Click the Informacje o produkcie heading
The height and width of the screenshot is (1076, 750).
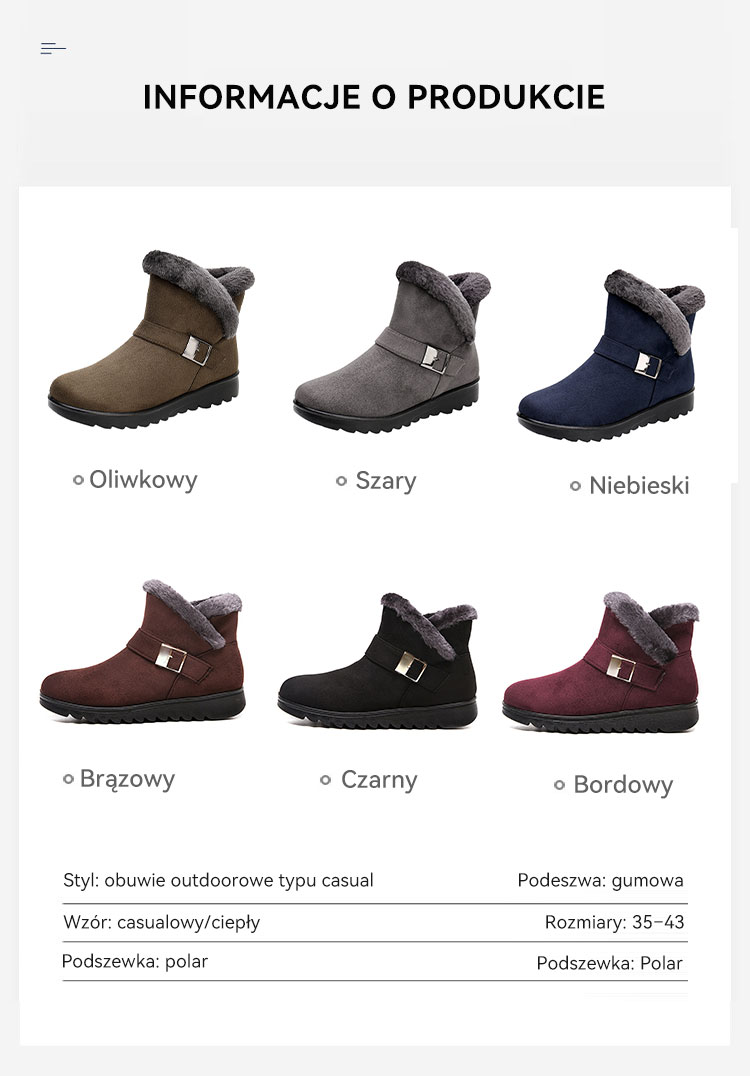(x=374, y=97)
